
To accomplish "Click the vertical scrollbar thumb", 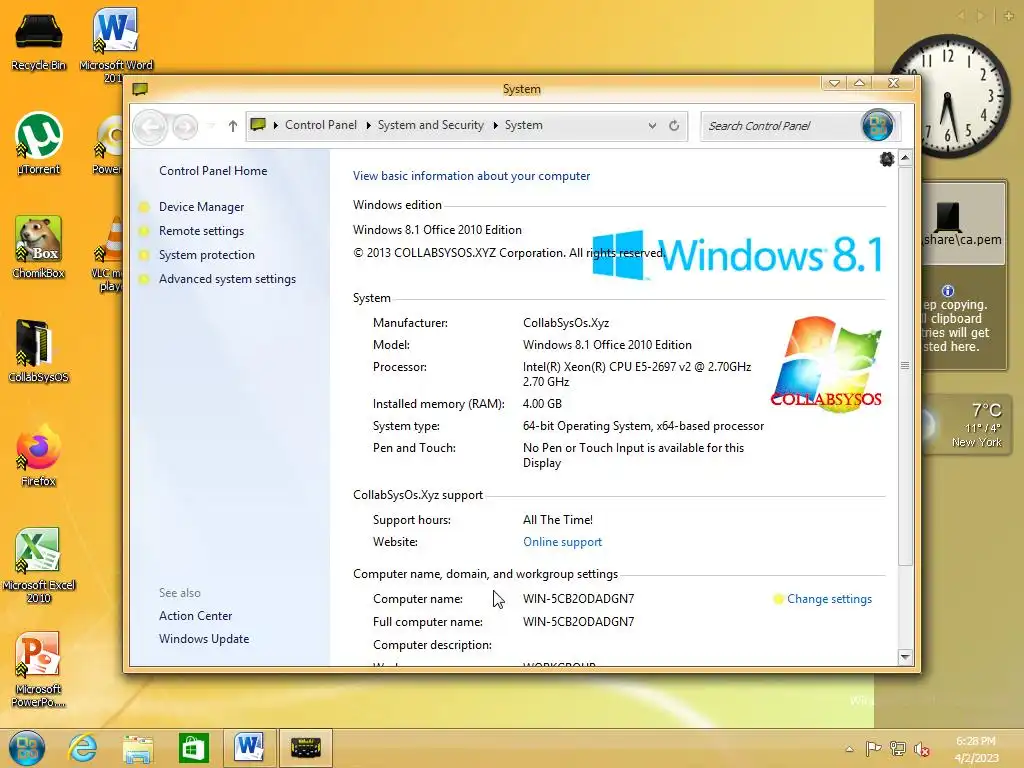I will point(905,366).
